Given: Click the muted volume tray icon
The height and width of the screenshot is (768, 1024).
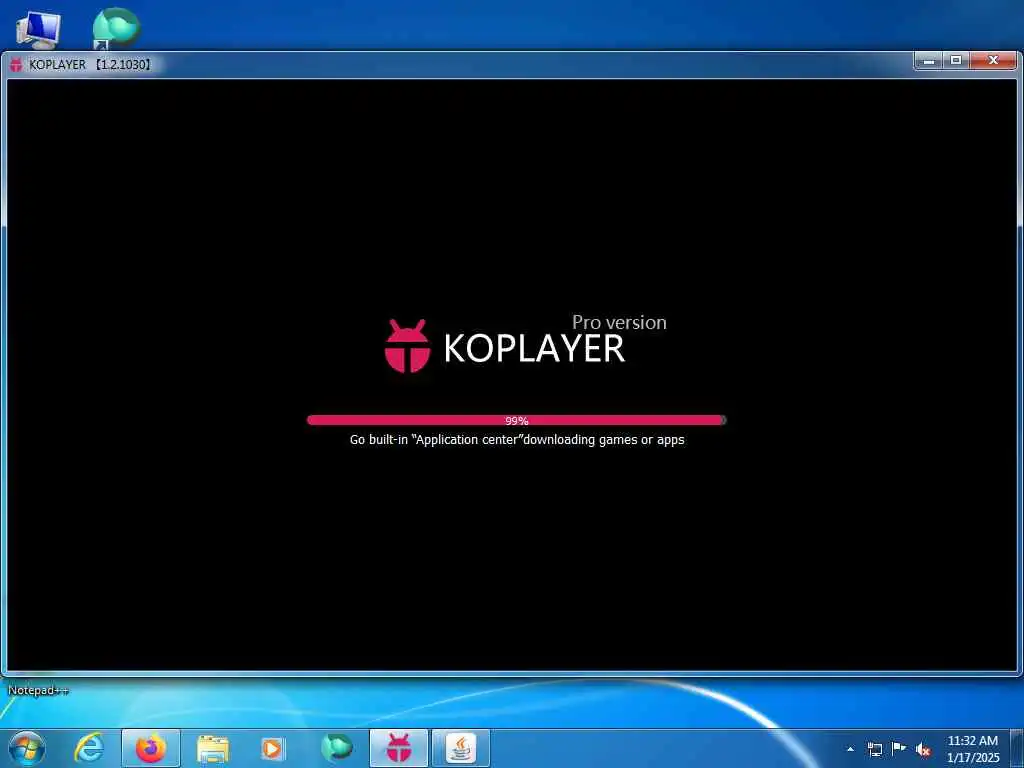Looking at the screenshot, I should pyautogui.click(x=923, y=749).
